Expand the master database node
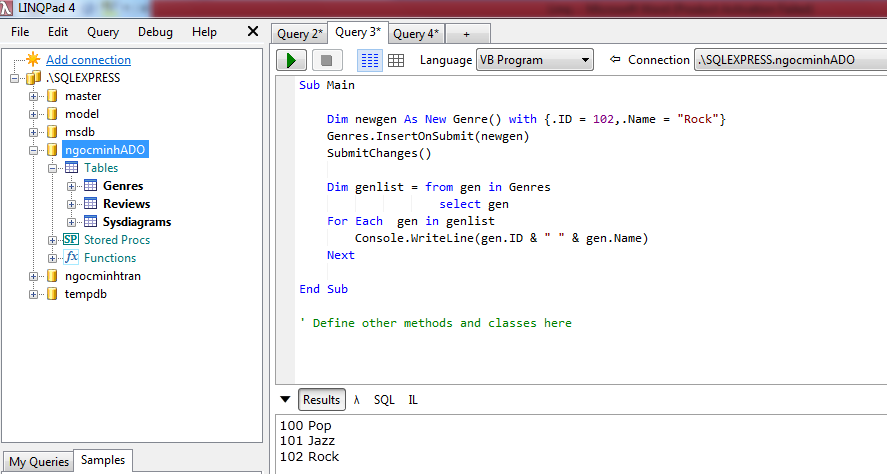The width and height of the screenshot is (887, 474). pyautogui.click(x=33, y=96)
